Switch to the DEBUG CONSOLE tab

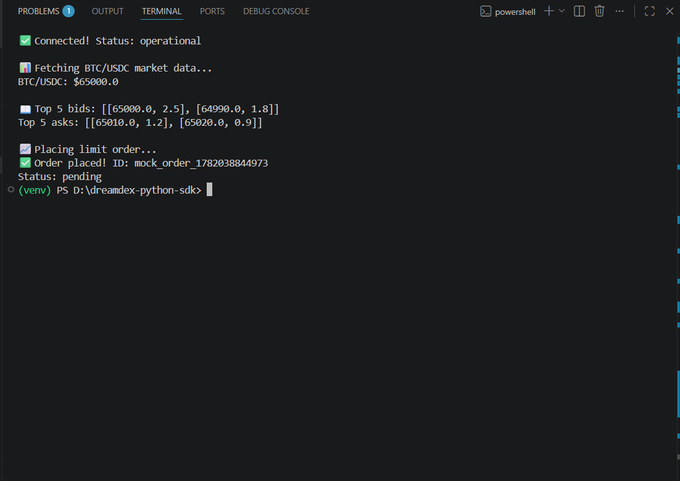(x=276, y=11)
